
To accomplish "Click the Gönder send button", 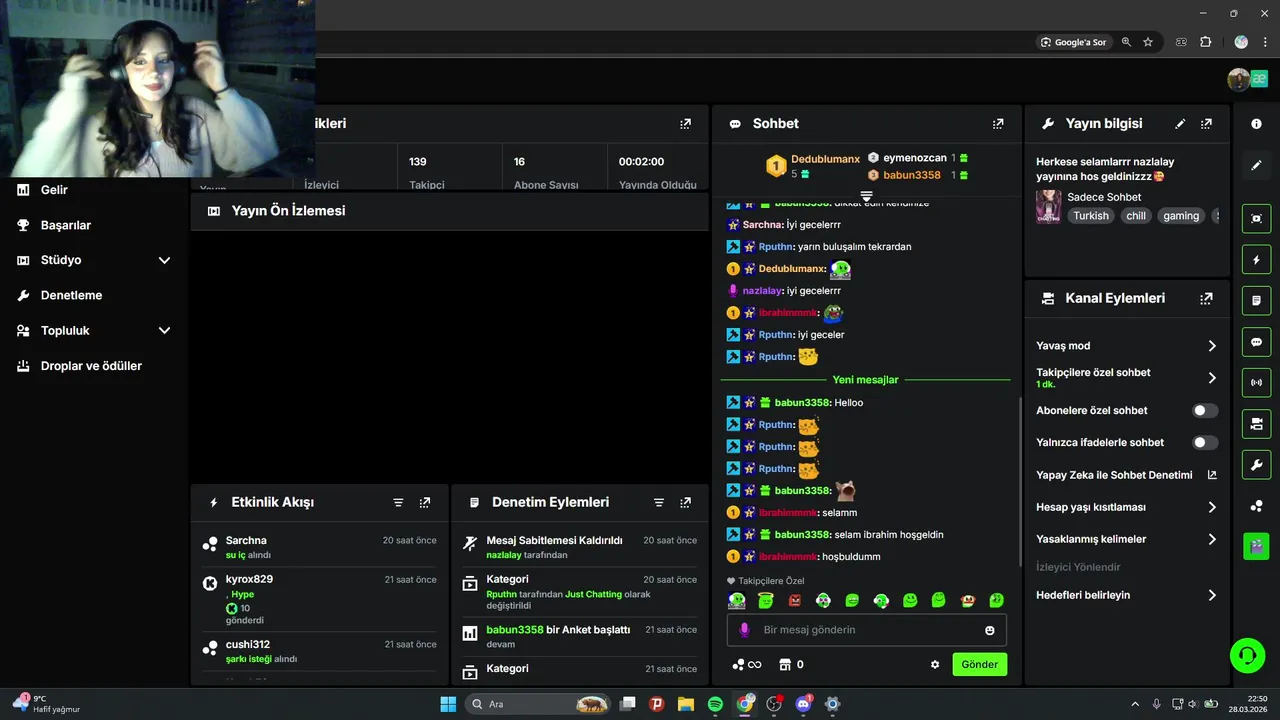I will (979, 664).
